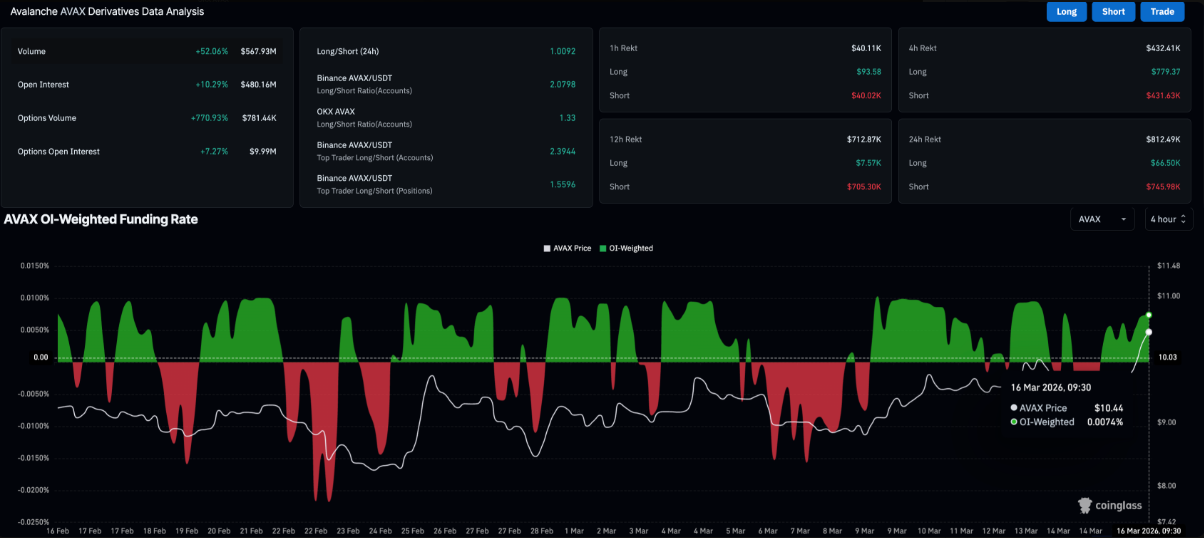
Task: Click the AVAX dropdown arrow
Action: [1125, 219]
